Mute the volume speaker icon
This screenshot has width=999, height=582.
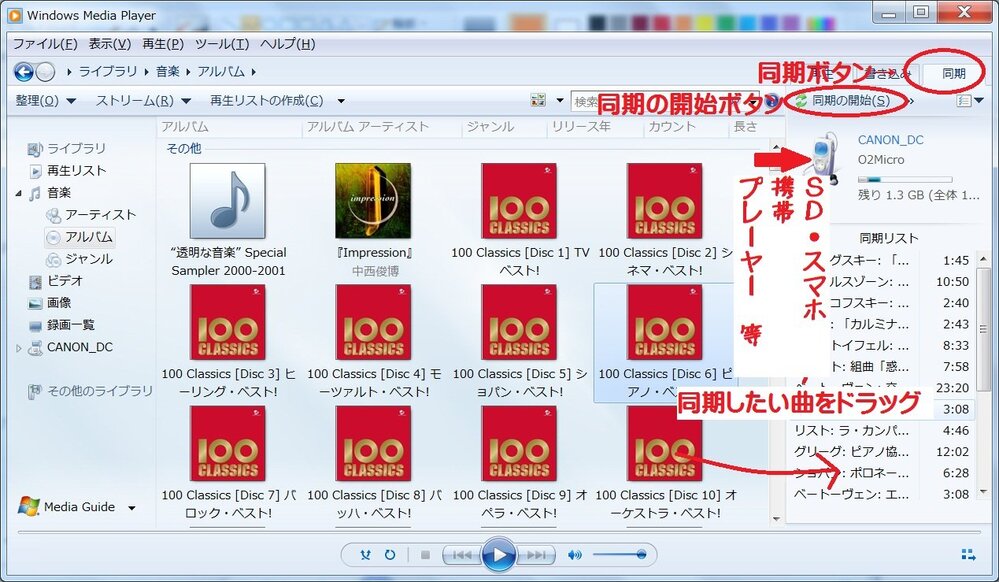pyautogui.click(x=574, y=555)
